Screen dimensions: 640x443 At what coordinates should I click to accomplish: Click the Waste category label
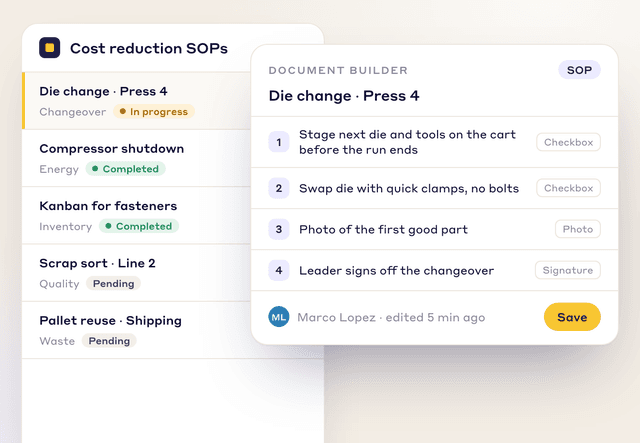(x=57, y=341)
